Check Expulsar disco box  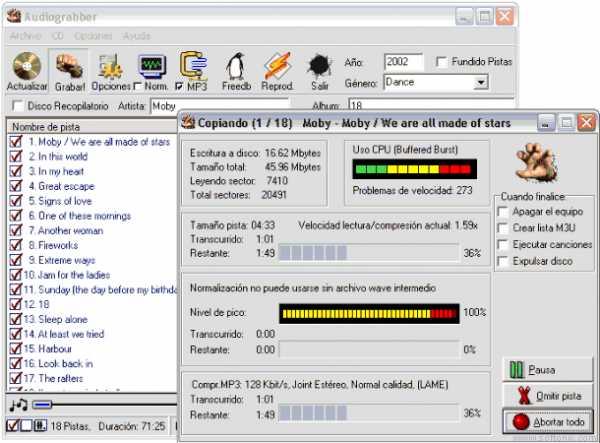click(502, 261)
